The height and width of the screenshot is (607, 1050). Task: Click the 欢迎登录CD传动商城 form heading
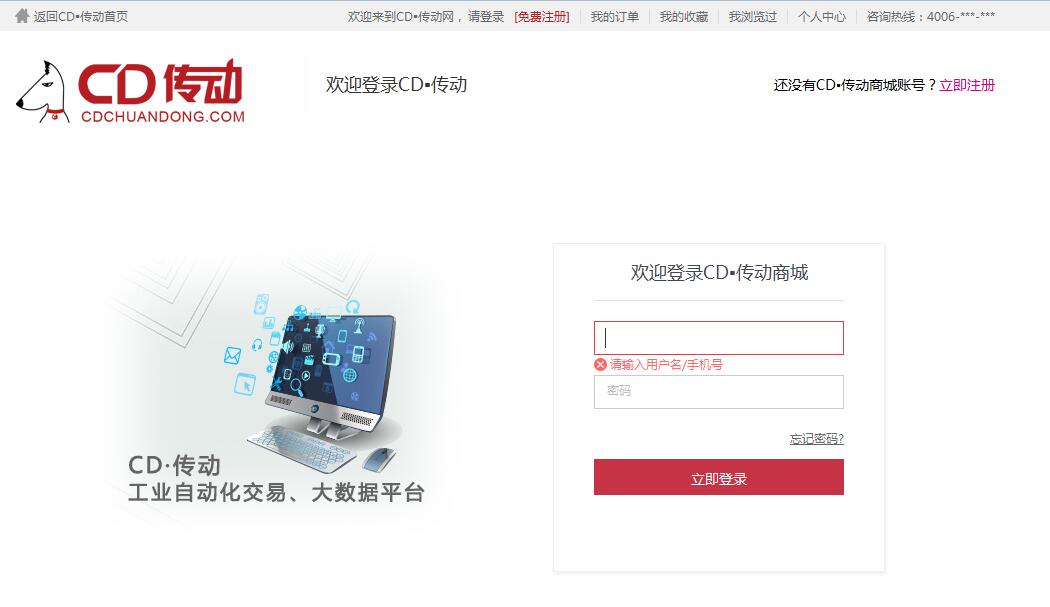[719, 273]
